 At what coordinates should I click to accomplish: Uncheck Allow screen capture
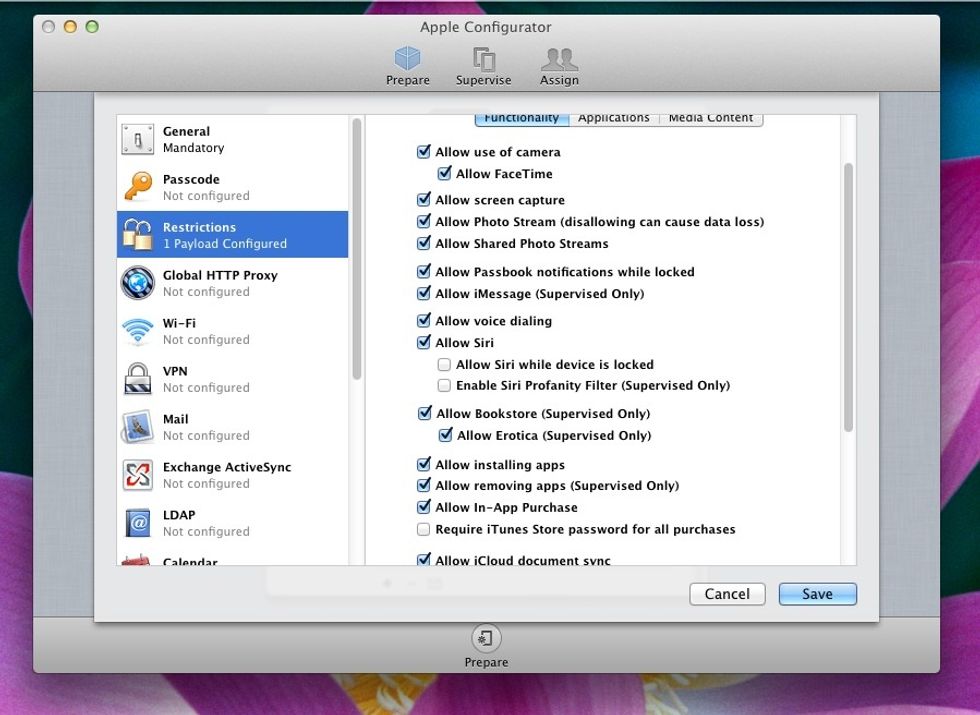click(424, 200)
